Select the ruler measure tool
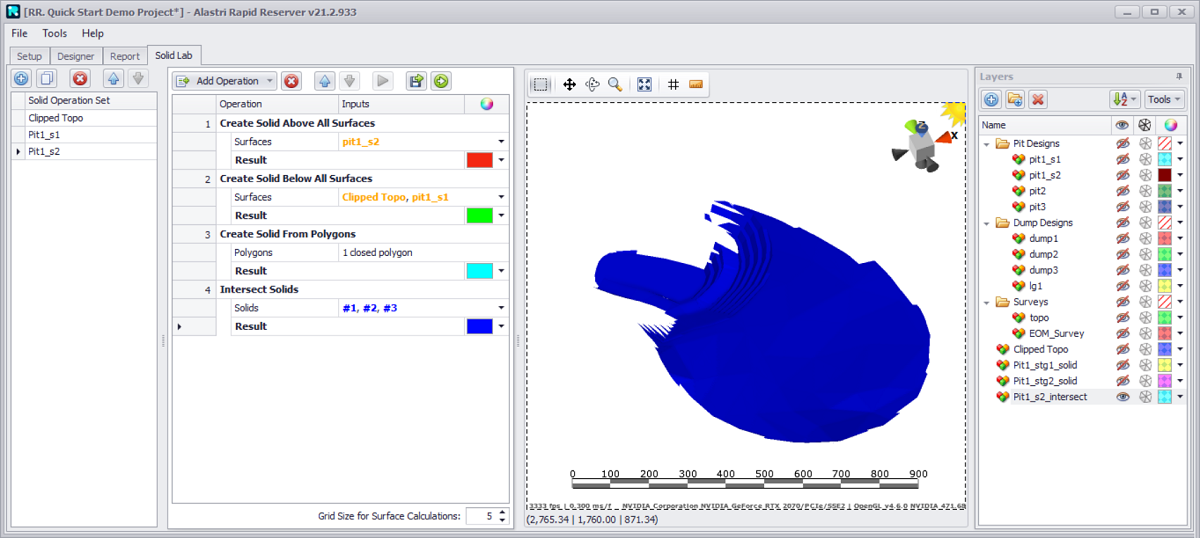The image size is (1200, 538). (x=697, y=85)
